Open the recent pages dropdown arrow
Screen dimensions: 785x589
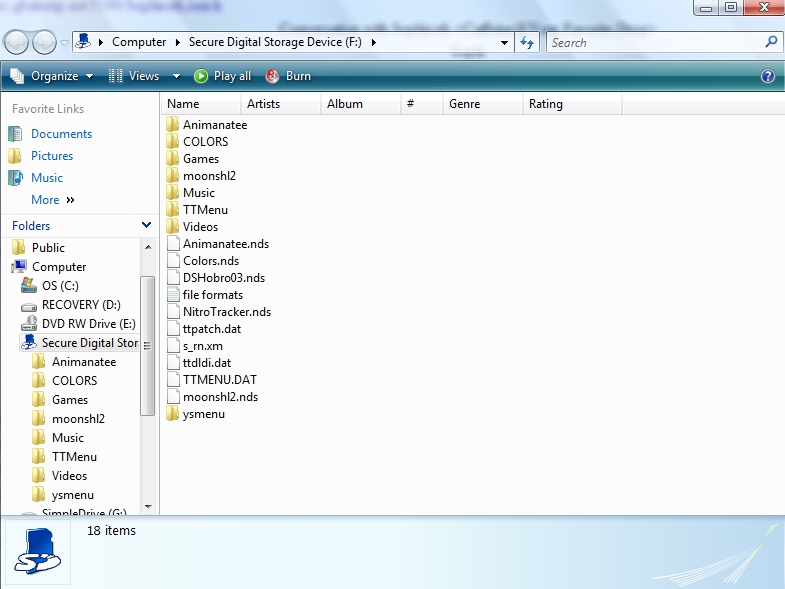[x=65, y=43]
